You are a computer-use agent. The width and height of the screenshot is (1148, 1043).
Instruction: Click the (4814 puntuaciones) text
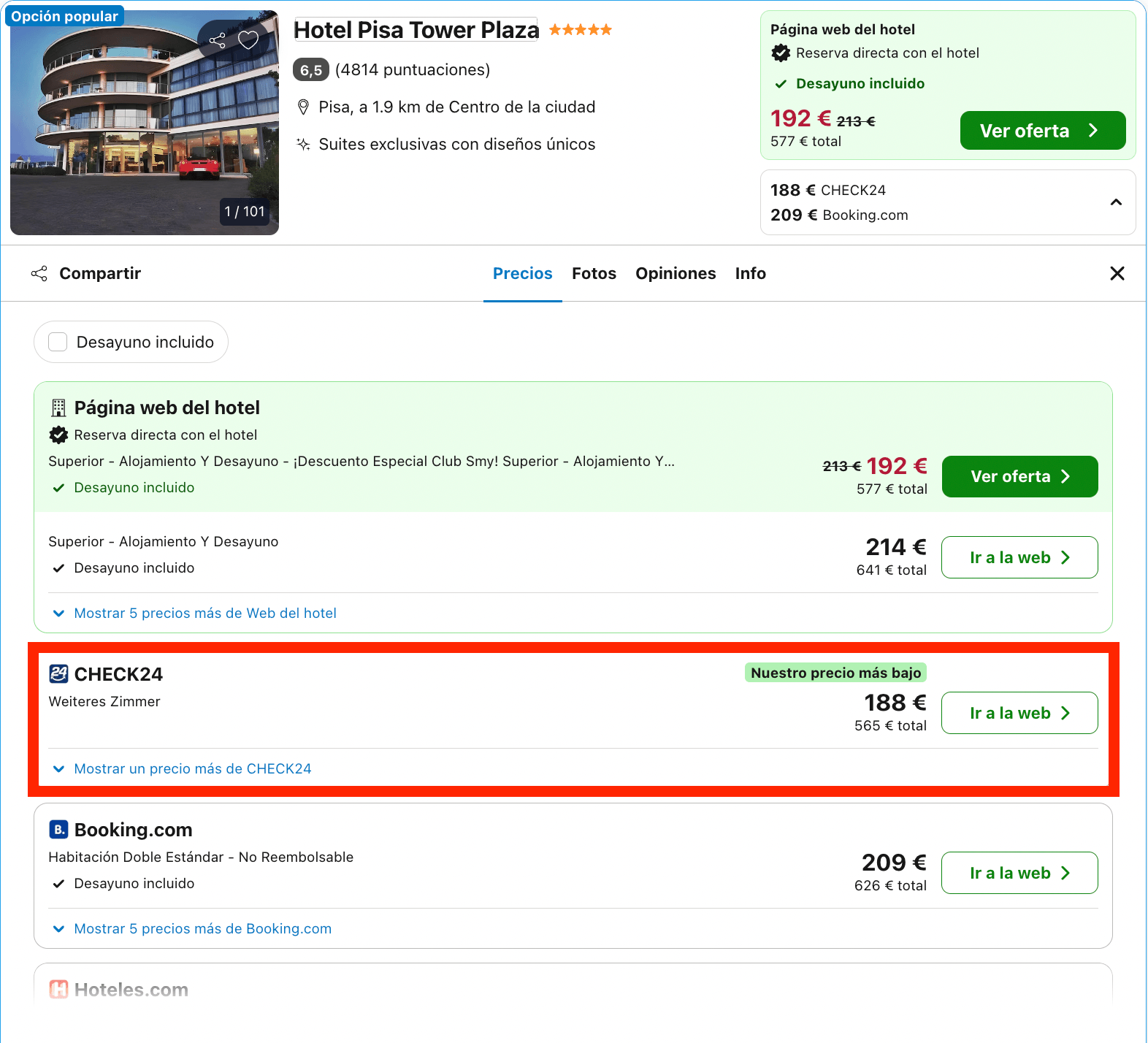pyautogui.click(x=413, y=70)
